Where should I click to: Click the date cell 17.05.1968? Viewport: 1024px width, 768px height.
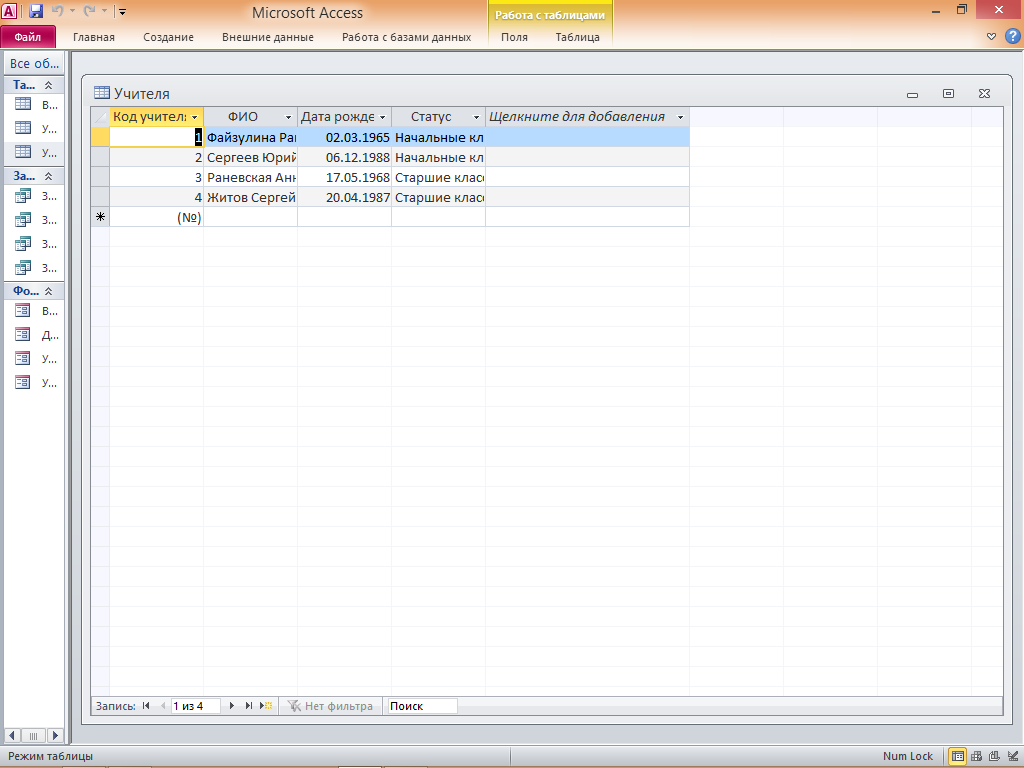(x=345, y=177)
